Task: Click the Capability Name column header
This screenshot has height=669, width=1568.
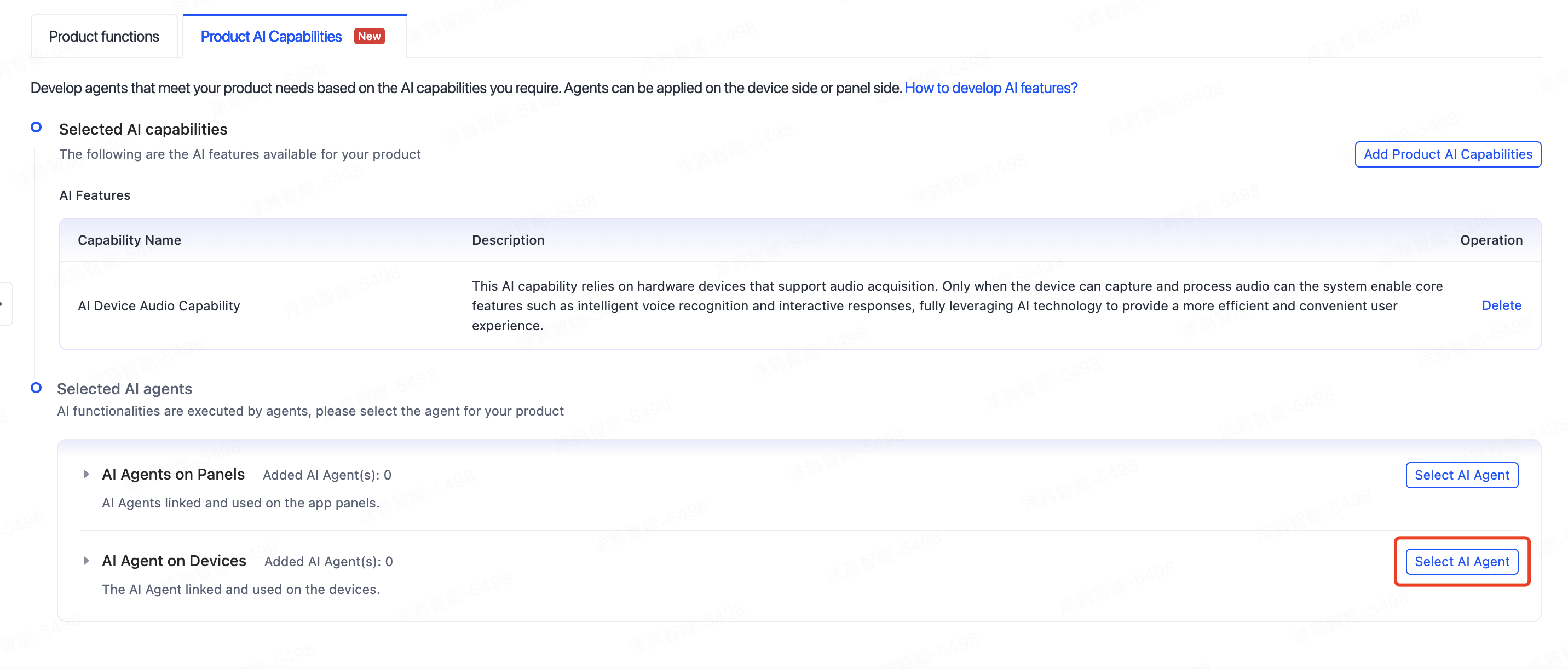Action: coord(130,240)
